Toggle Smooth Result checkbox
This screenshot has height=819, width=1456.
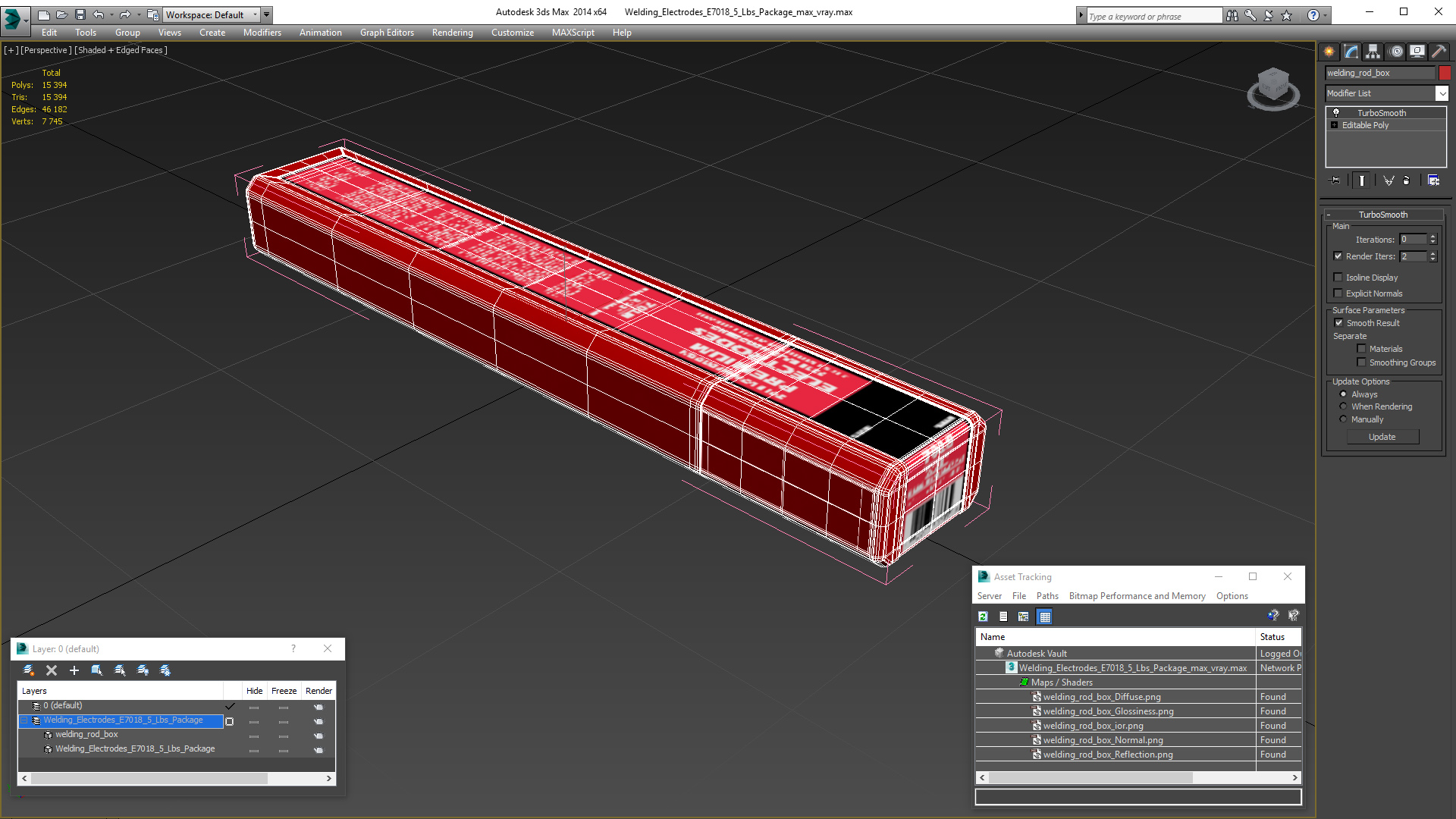coord(1339,323)
